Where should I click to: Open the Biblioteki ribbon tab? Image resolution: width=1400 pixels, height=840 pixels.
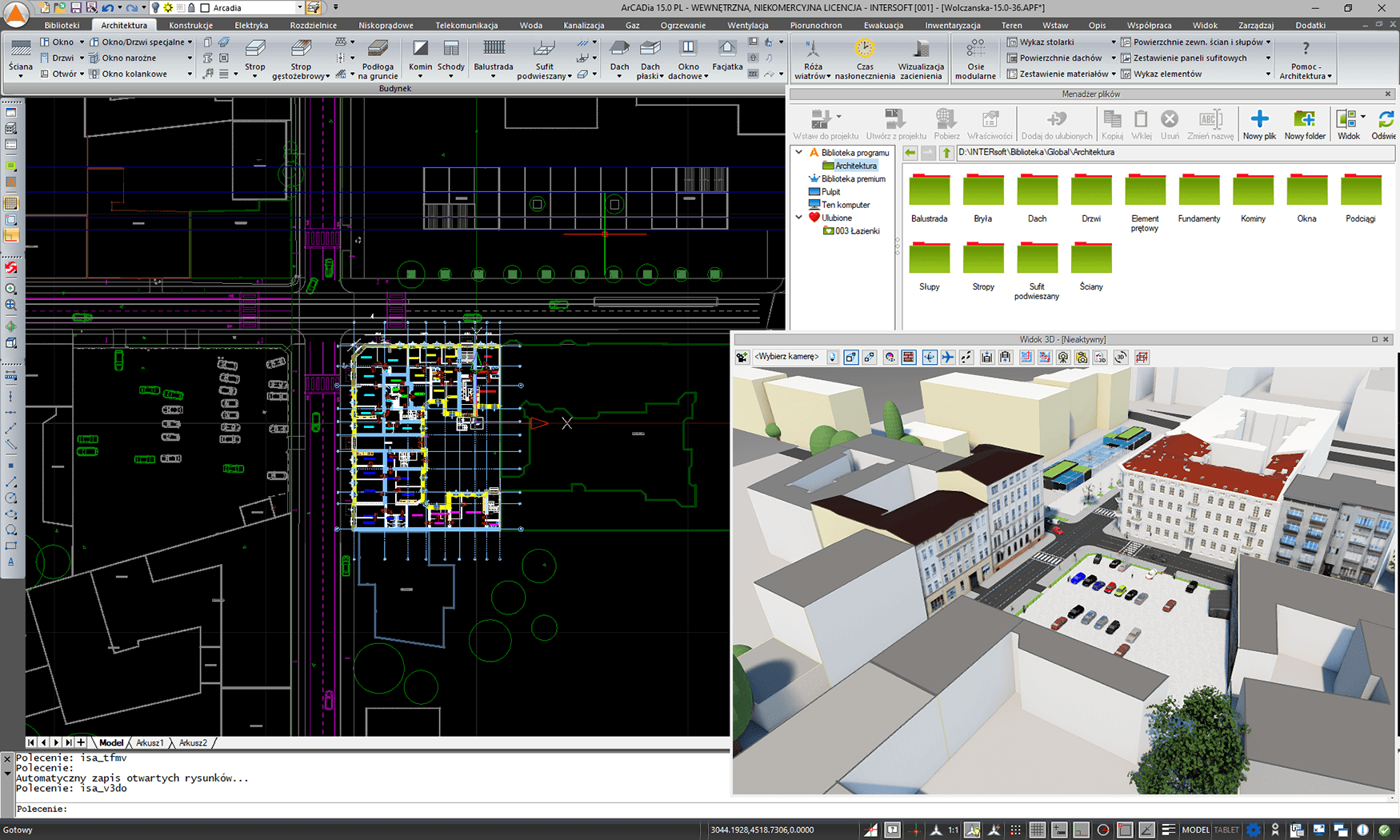click(62, 26)
